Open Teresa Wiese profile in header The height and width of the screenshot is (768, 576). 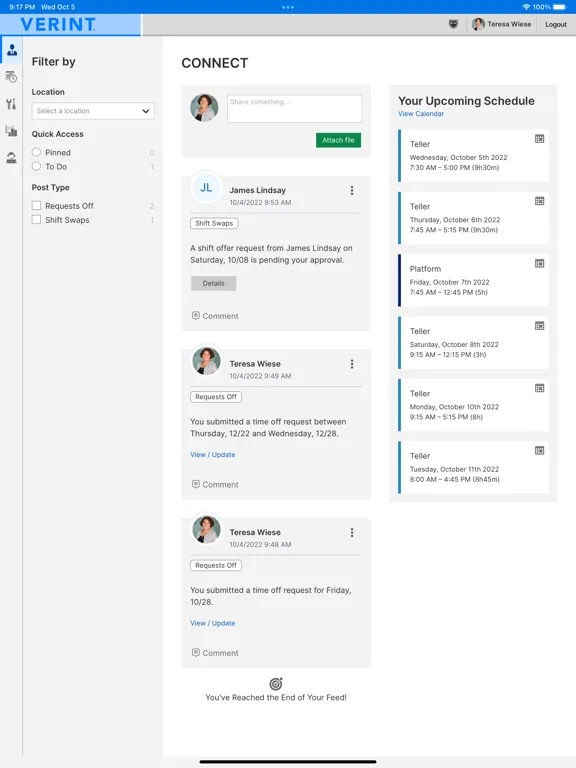502,24
